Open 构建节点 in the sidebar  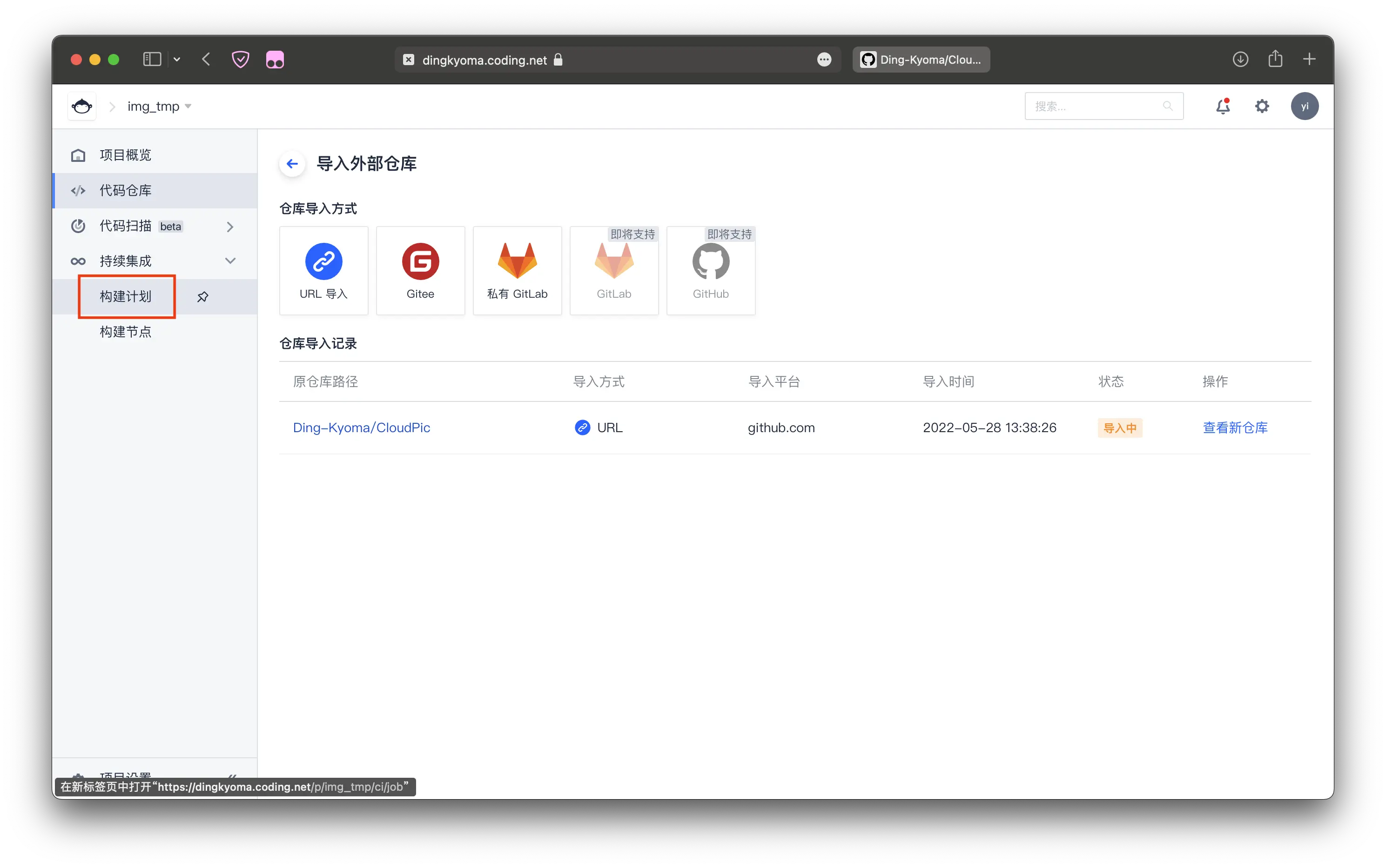pos(126,332)
